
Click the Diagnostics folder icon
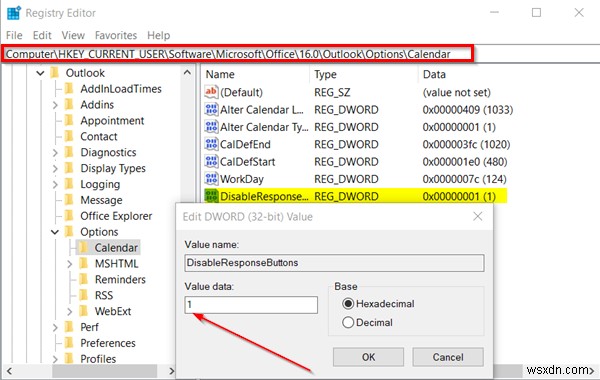(69, 152)
